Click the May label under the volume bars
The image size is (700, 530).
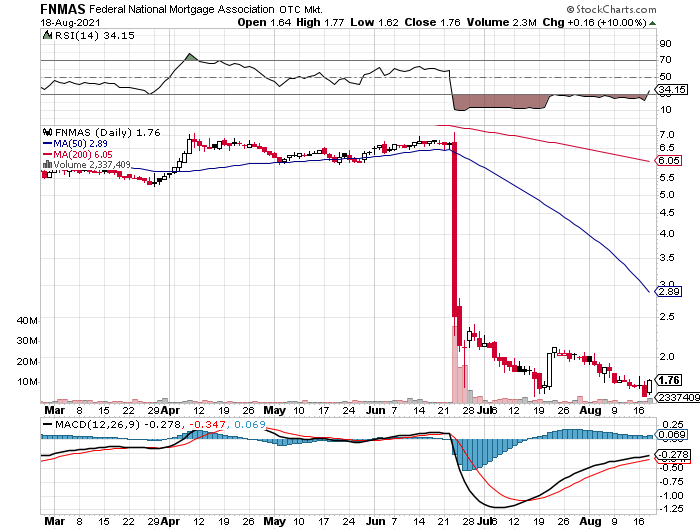click(x=275, y=410)
